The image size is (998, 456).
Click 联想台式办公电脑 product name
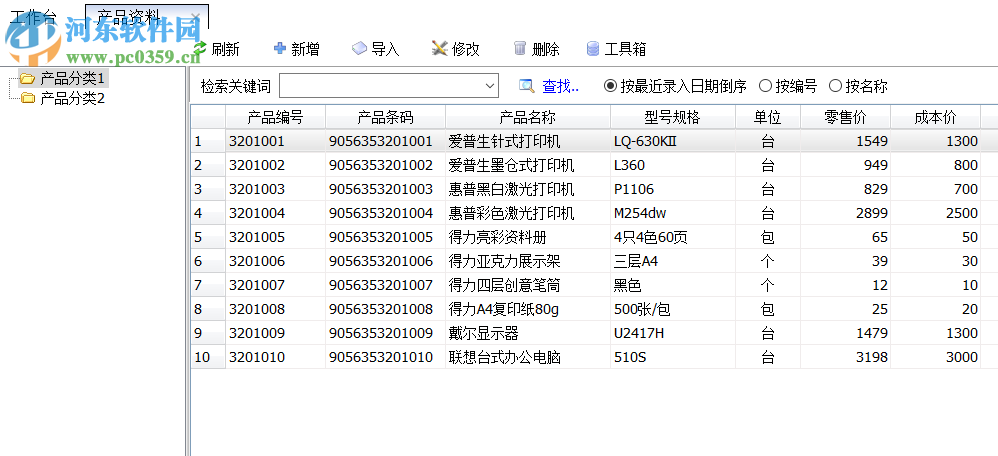505,357
